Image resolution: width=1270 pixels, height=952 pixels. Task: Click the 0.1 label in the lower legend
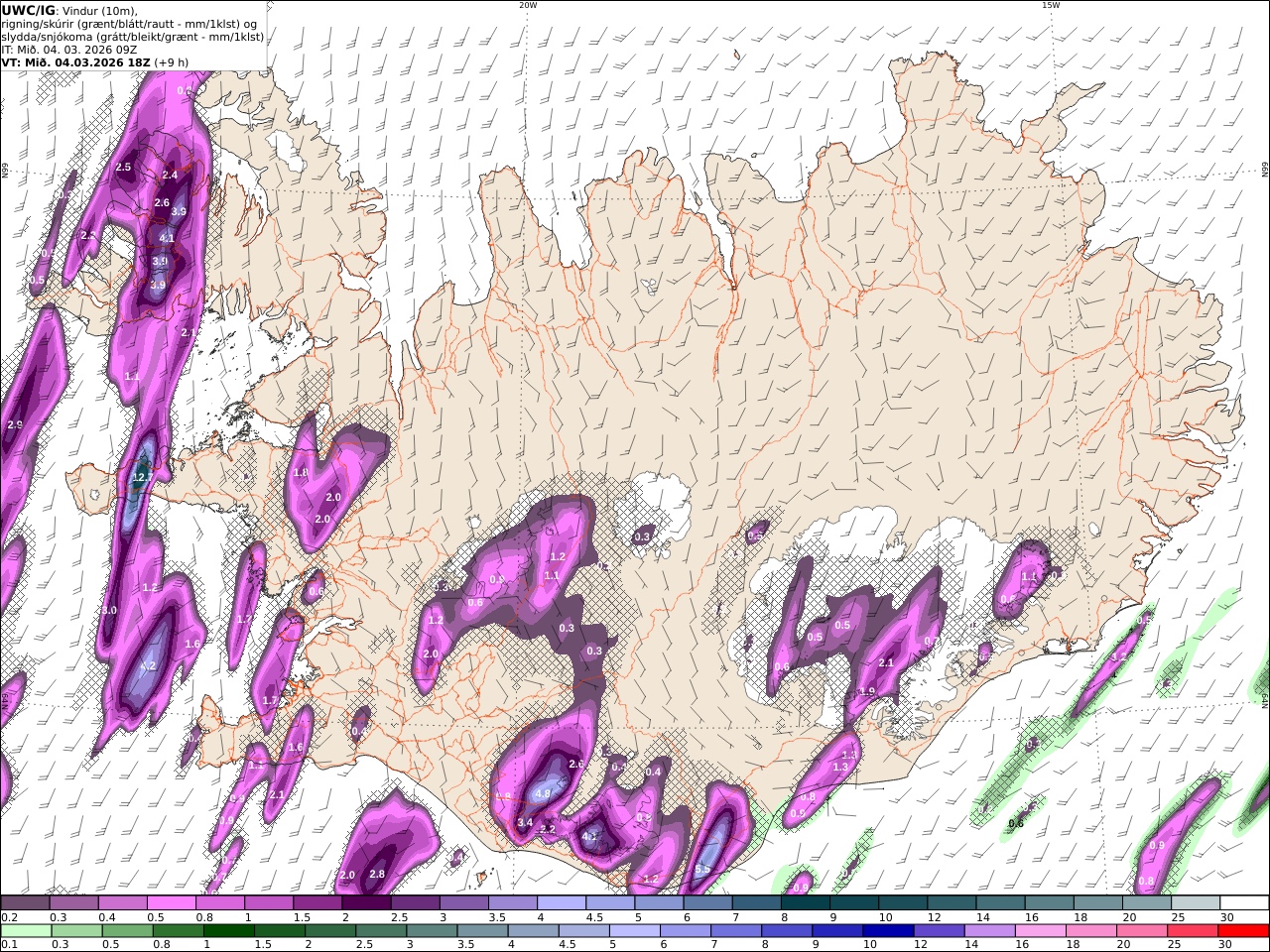[8, 945]
